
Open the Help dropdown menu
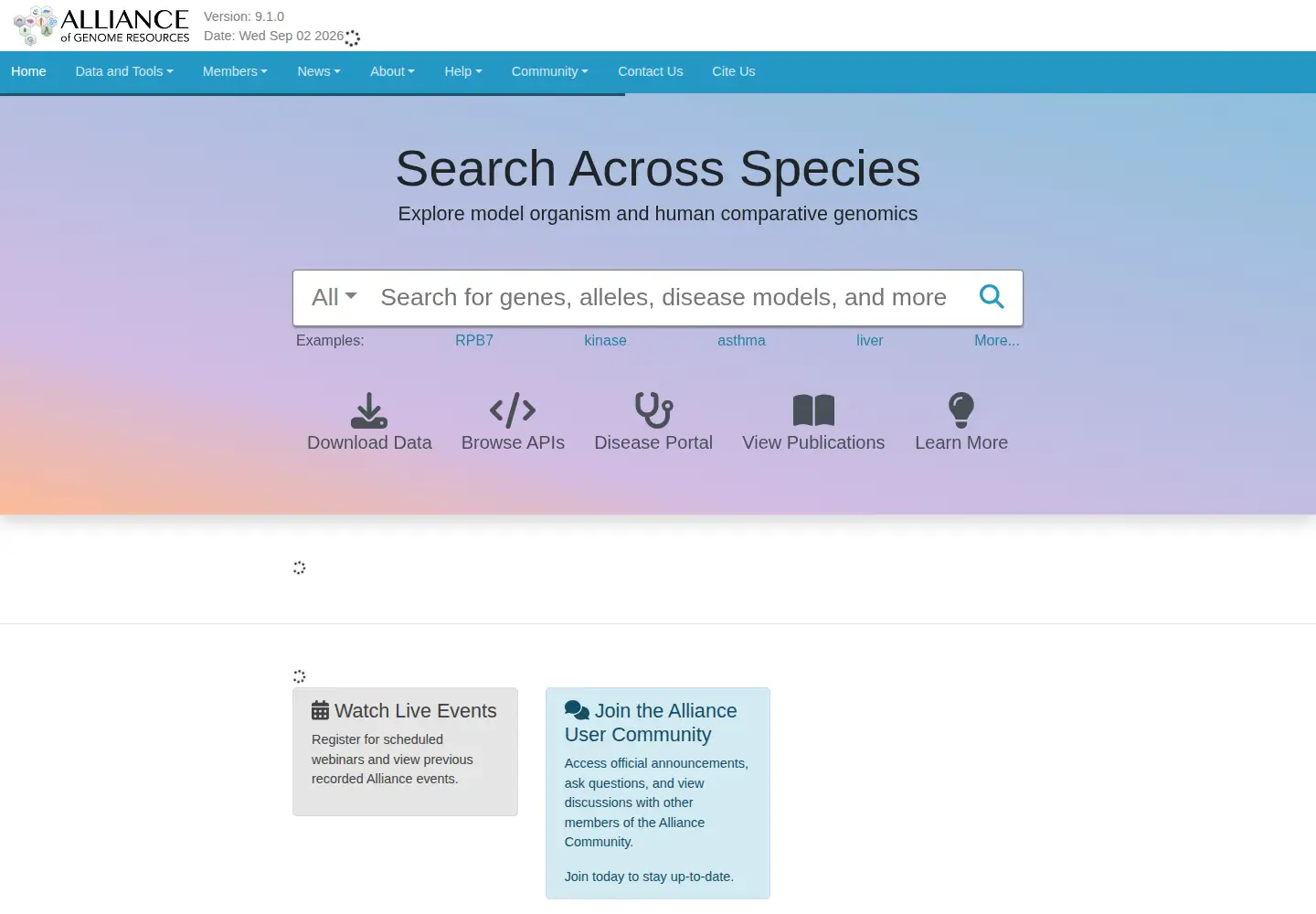(x=463, y=71)
